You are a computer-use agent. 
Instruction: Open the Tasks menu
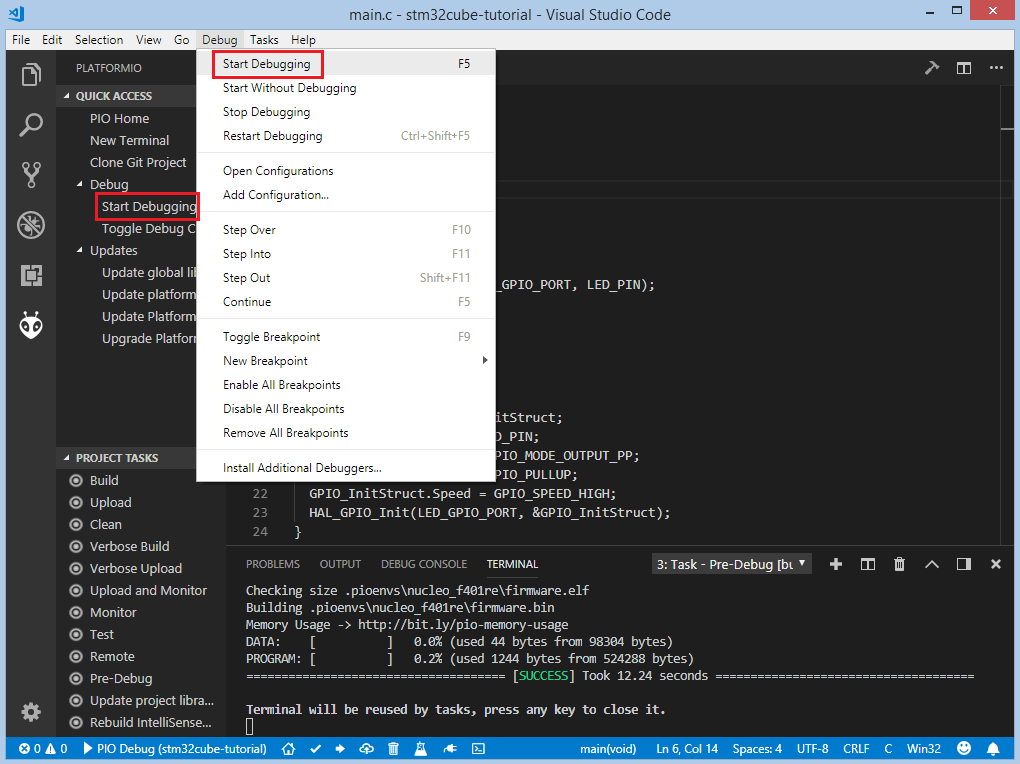coord(263,40)
